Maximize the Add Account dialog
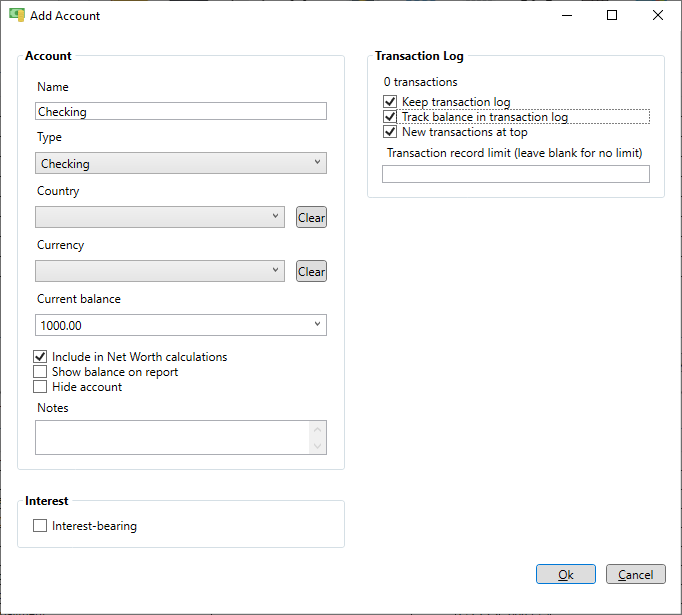Screen dimensions: 682x615 (x=612, y=15)
